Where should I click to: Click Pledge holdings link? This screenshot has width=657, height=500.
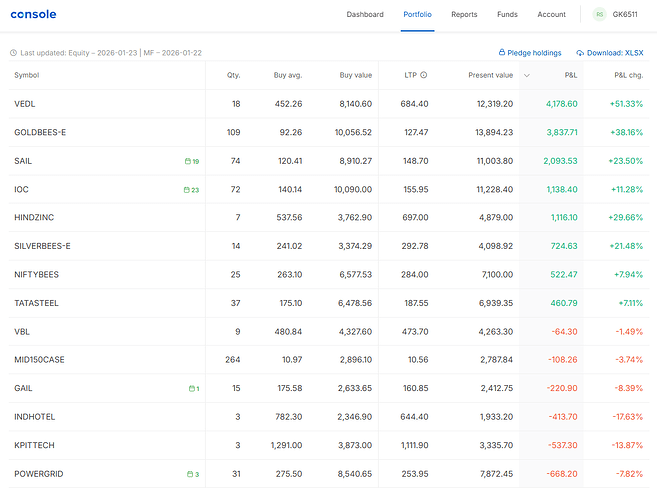[530, 53]
